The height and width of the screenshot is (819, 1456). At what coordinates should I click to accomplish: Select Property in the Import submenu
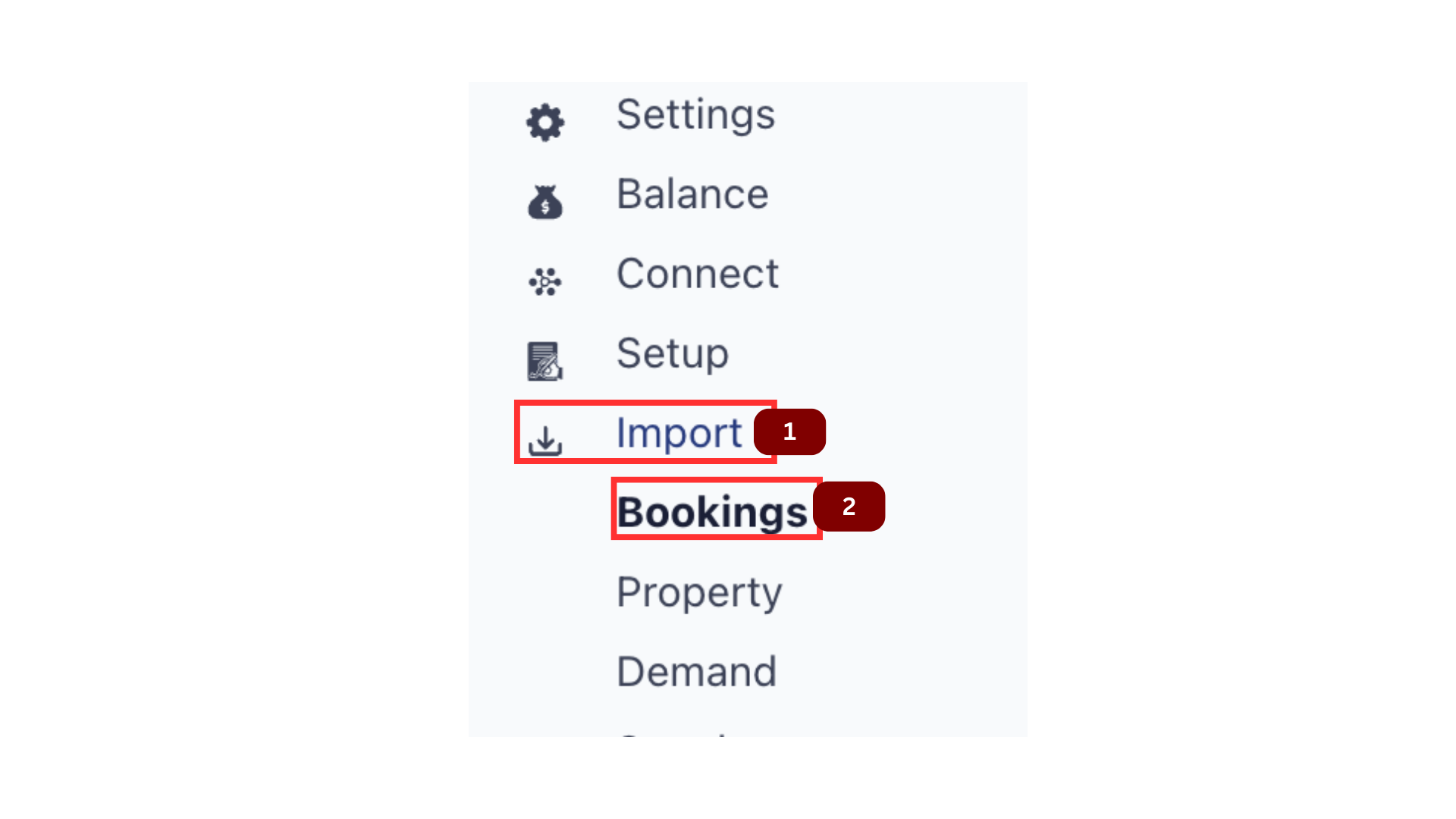(698, 593)
